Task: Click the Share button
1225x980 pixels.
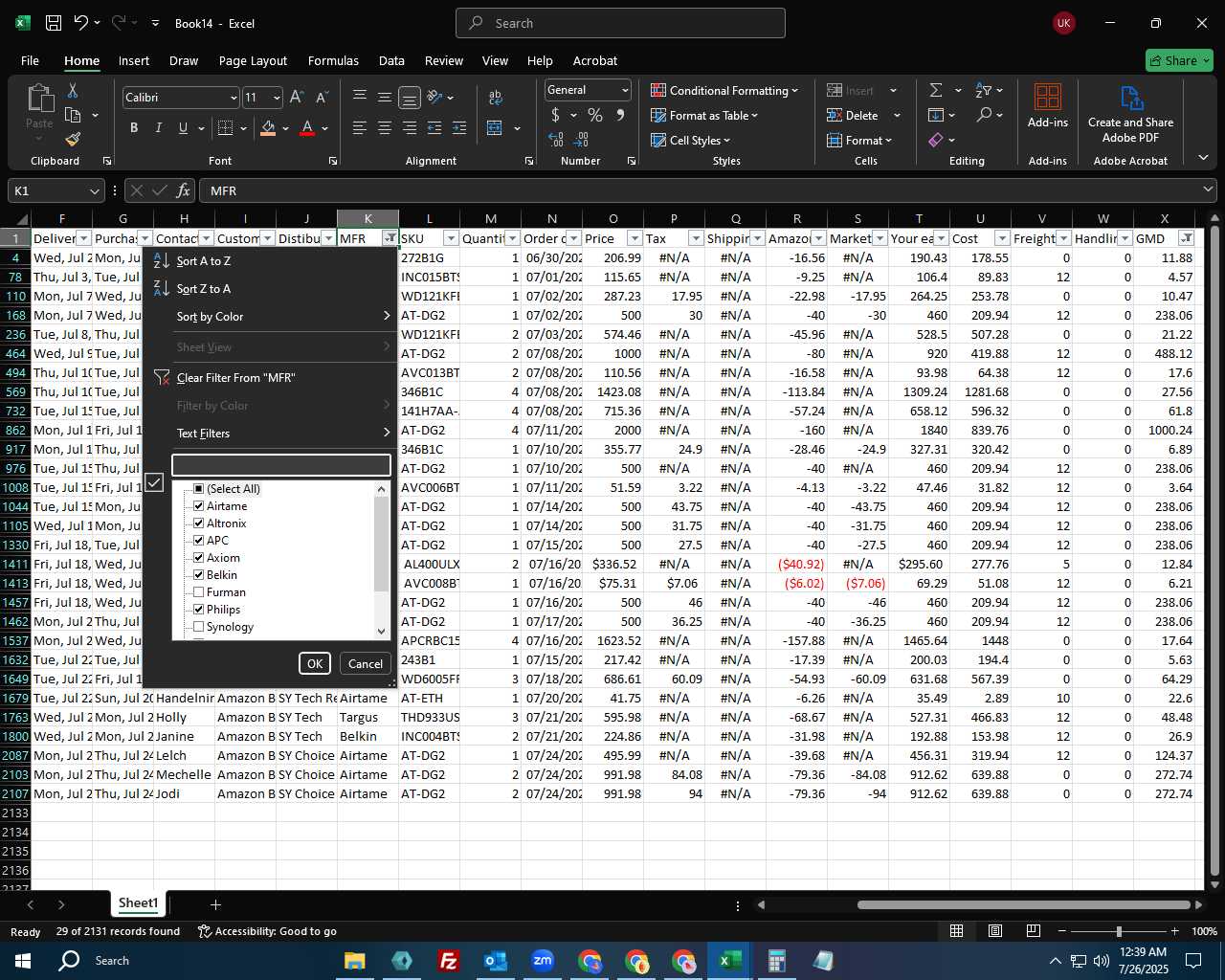Action: point(1179,60)
